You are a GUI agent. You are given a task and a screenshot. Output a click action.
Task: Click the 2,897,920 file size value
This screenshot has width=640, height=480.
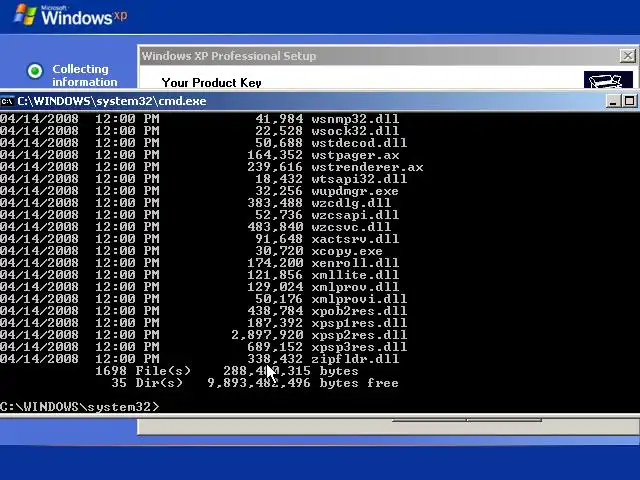267,335
